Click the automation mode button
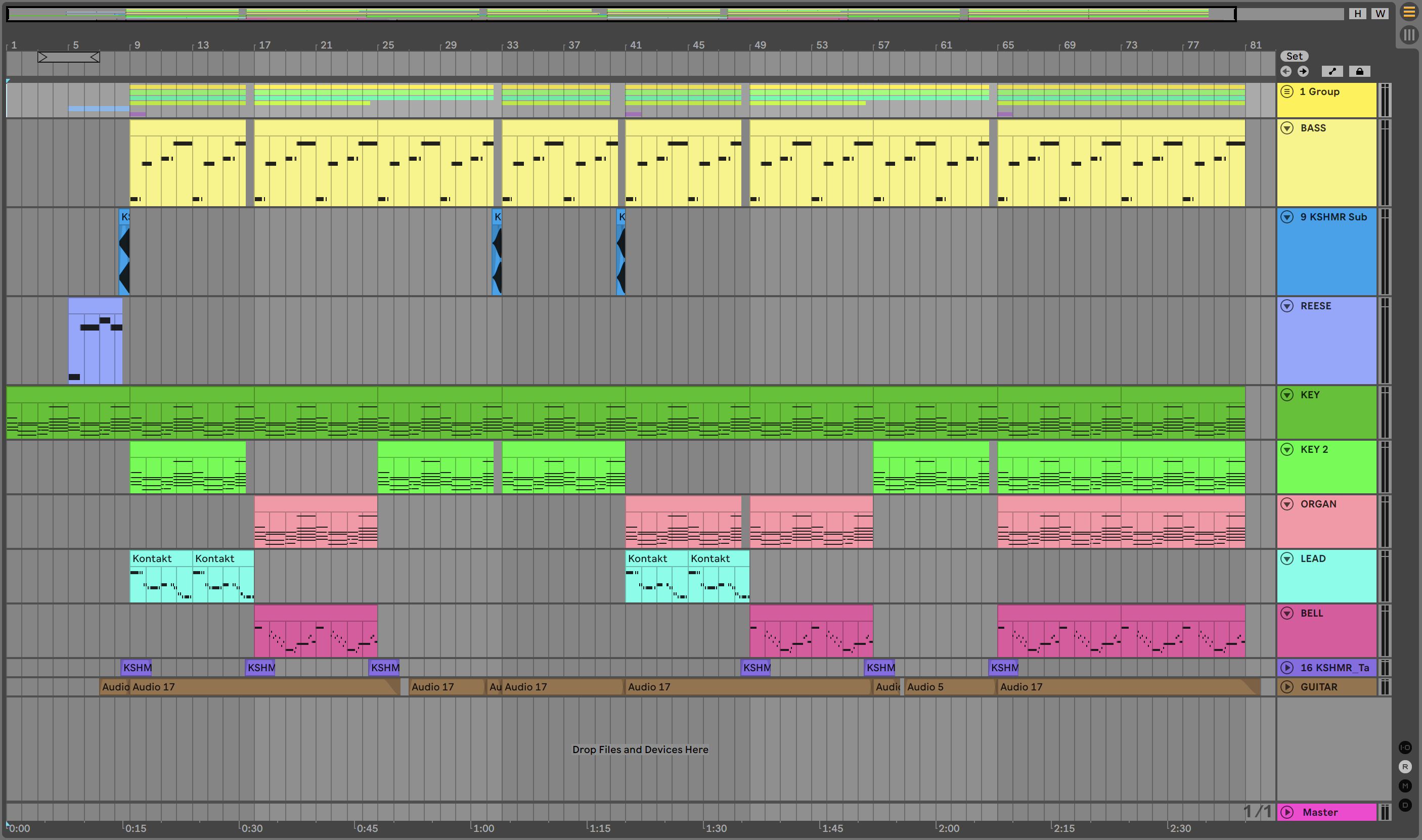The image size is (1422, 840). [x=1332, y=71]
